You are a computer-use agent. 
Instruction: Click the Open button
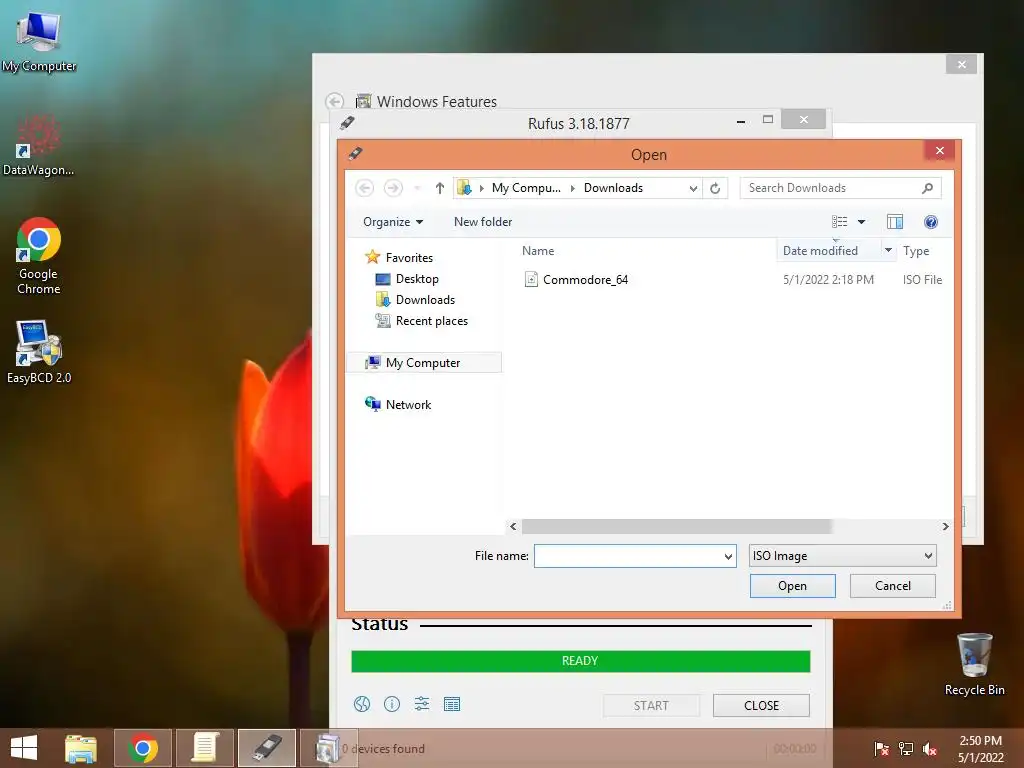[792, 586]
